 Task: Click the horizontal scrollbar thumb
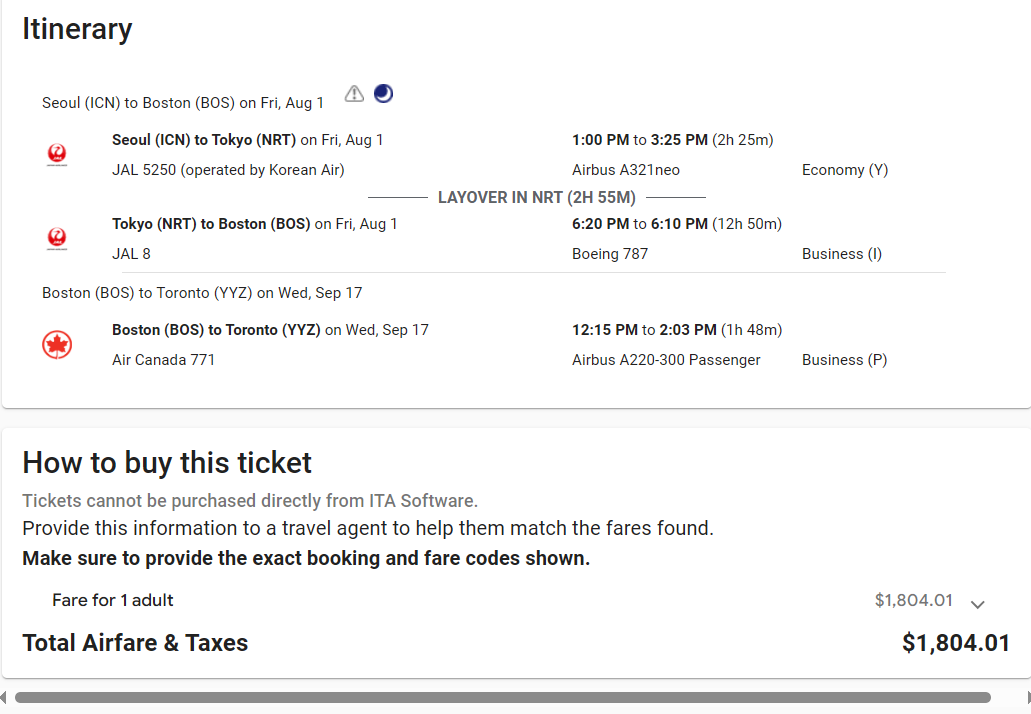(502, 698)
